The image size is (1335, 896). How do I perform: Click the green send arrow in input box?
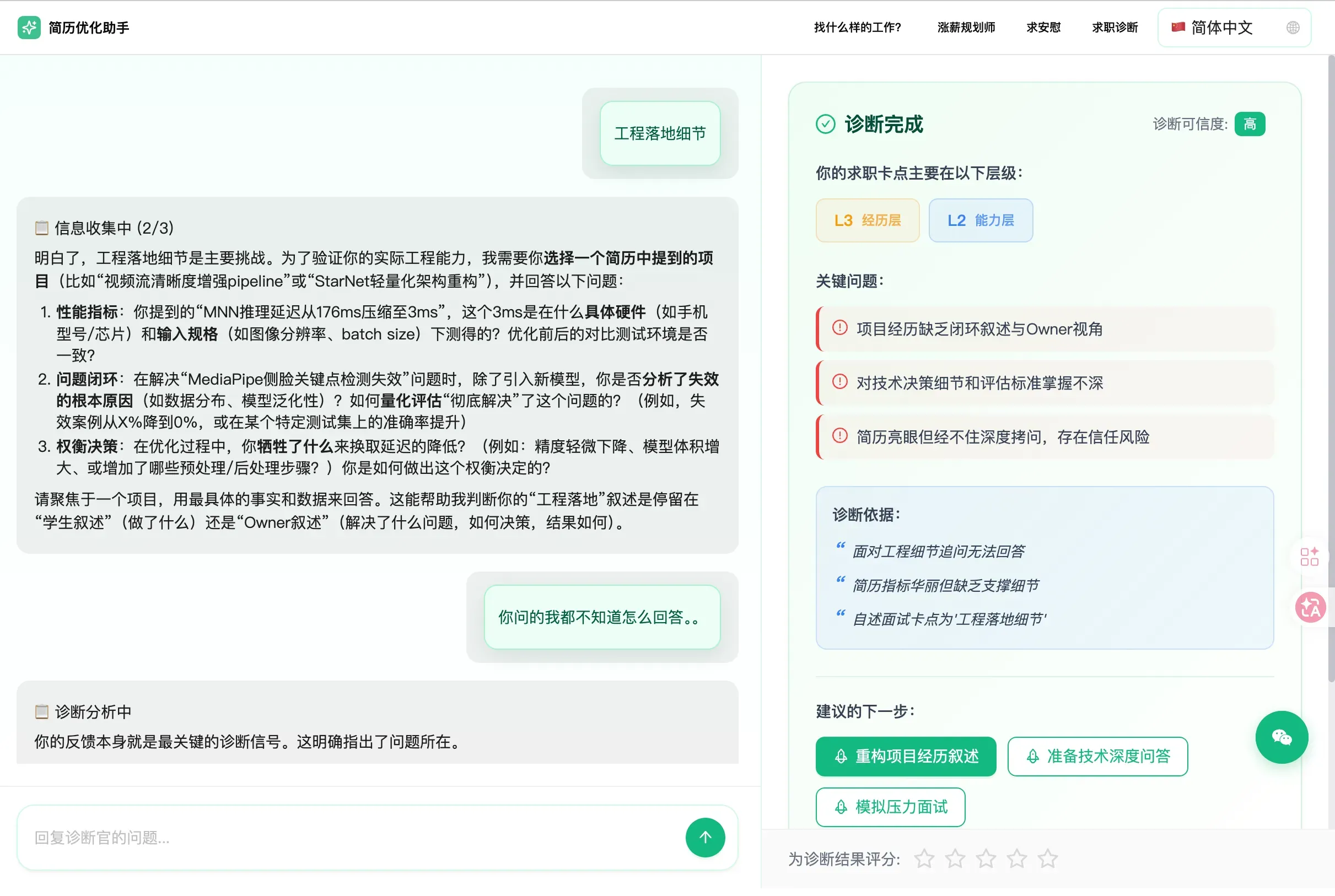(705, 837)
